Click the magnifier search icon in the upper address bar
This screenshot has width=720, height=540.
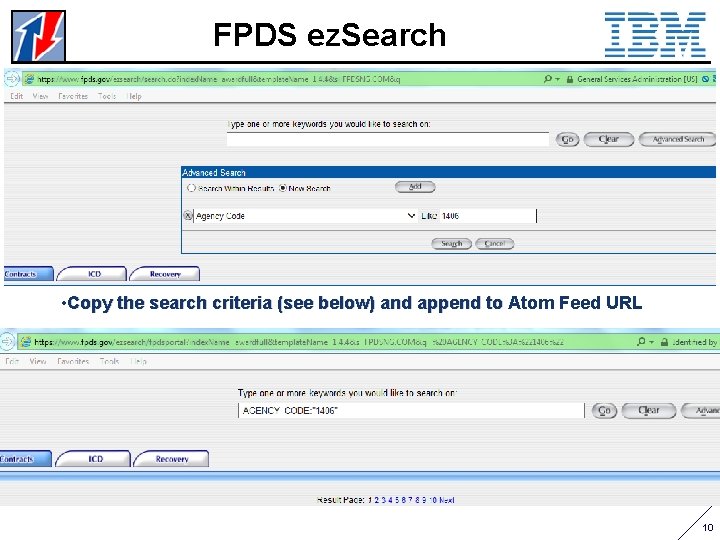tap(547, 79)
